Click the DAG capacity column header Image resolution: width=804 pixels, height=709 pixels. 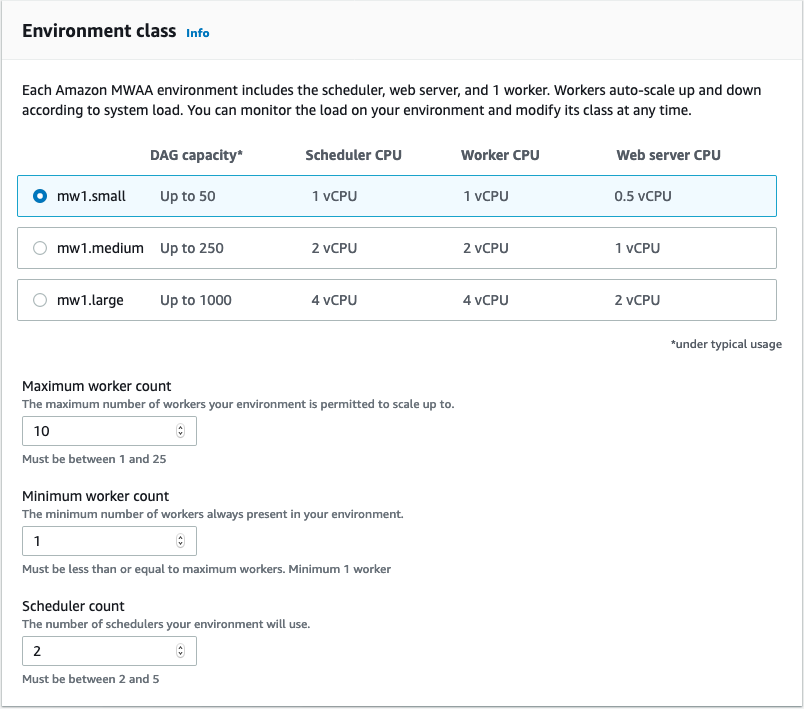coord(196,155)
